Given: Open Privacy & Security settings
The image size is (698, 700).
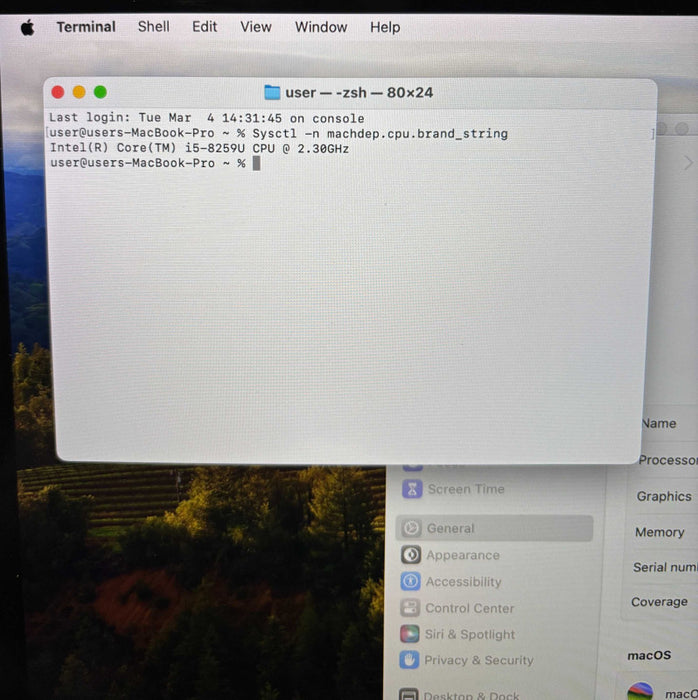Looking at the screenshot, I should [479, 660].
